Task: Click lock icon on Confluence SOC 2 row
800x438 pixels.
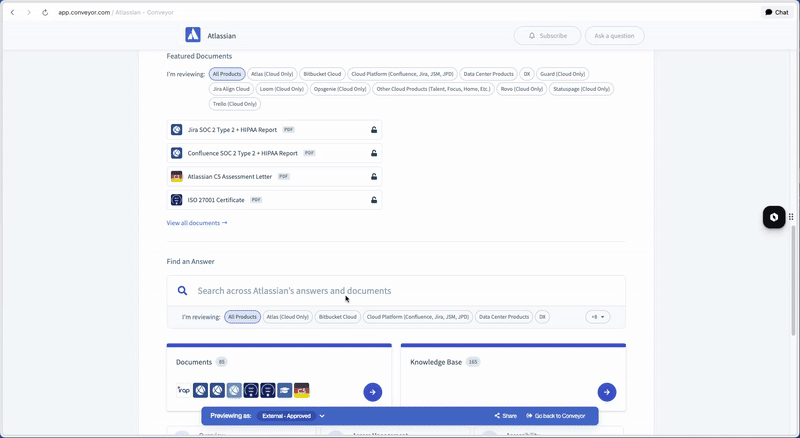Action: tap(374, 153)
